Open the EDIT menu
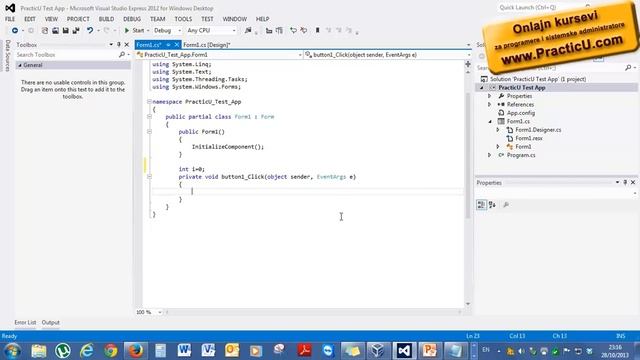640x360 pixels. point(30,19)
